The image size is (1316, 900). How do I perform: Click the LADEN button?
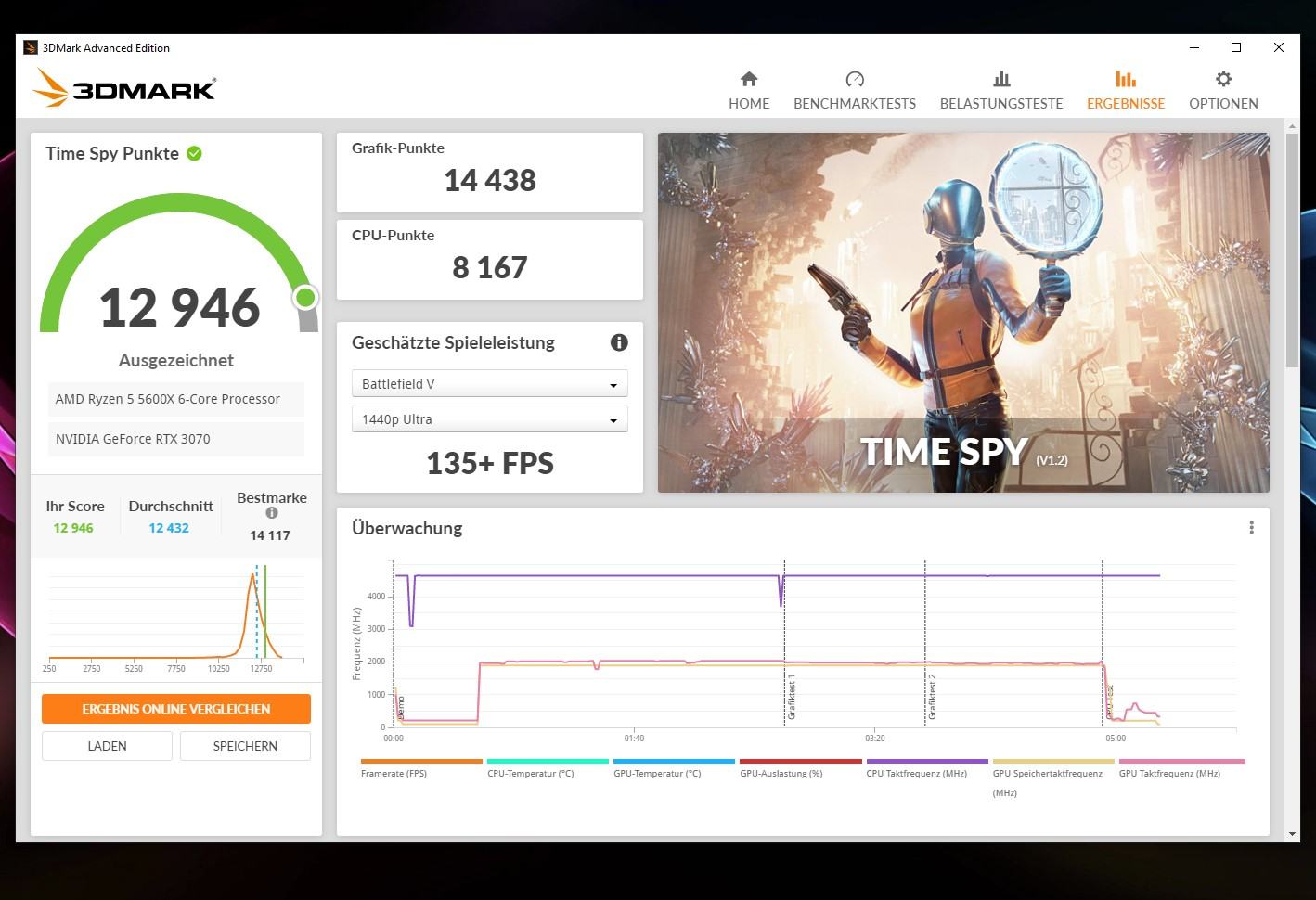107,746
